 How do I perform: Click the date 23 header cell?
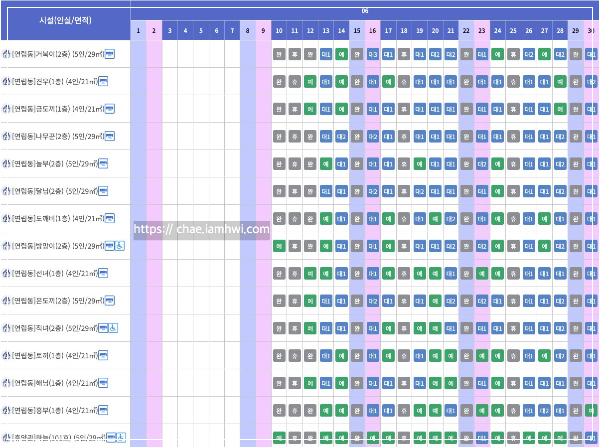click(x=482, y=30)
